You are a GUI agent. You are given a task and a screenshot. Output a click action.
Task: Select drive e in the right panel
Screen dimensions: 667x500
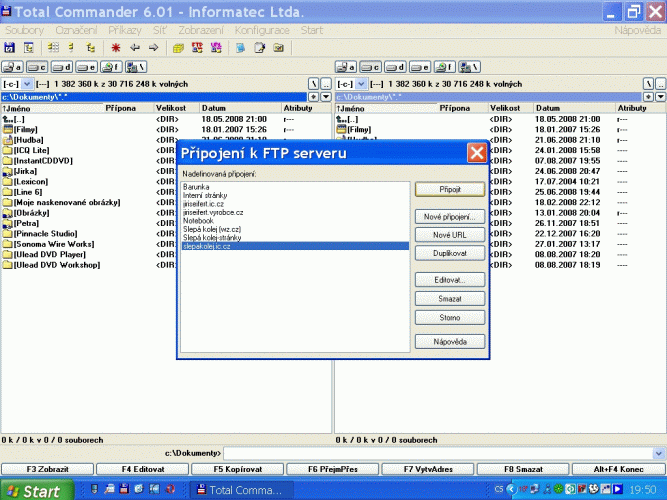pyautogui.click(x=420, y=66)
